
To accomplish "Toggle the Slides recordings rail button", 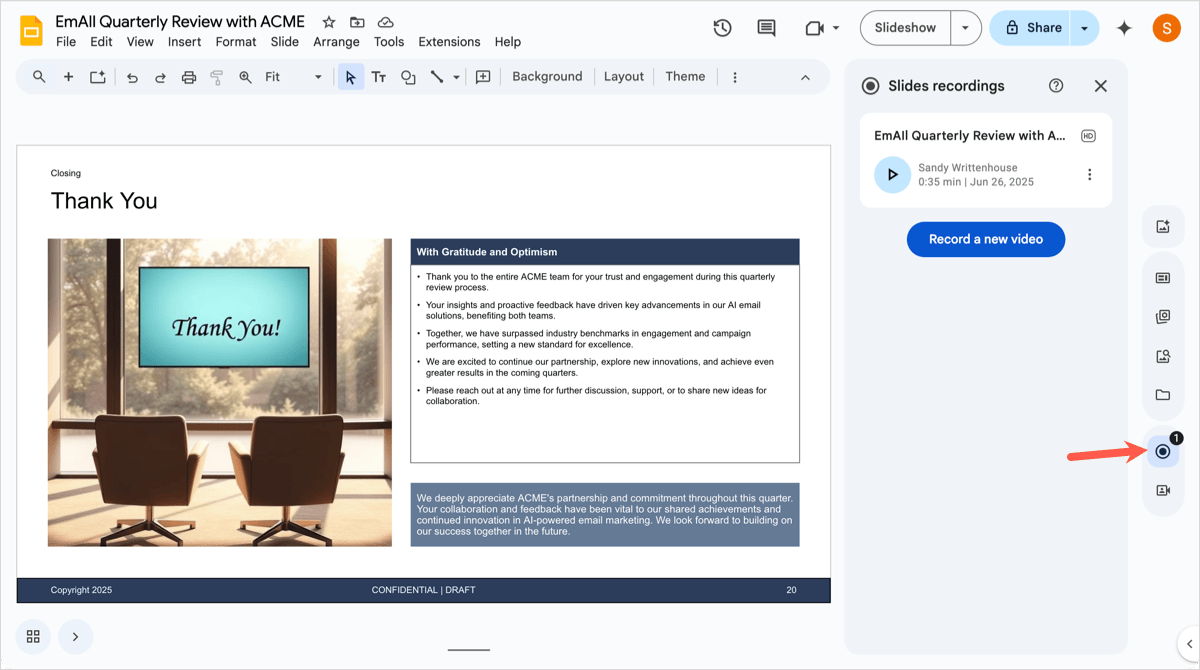I will (1163, 451).
